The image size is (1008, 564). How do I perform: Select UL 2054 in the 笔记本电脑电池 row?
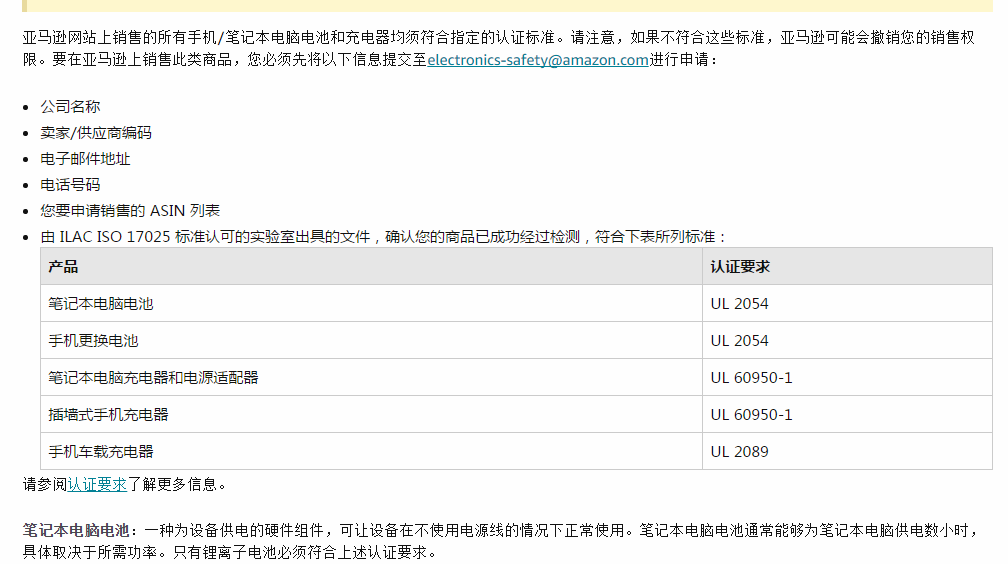(x=847, y=304)
